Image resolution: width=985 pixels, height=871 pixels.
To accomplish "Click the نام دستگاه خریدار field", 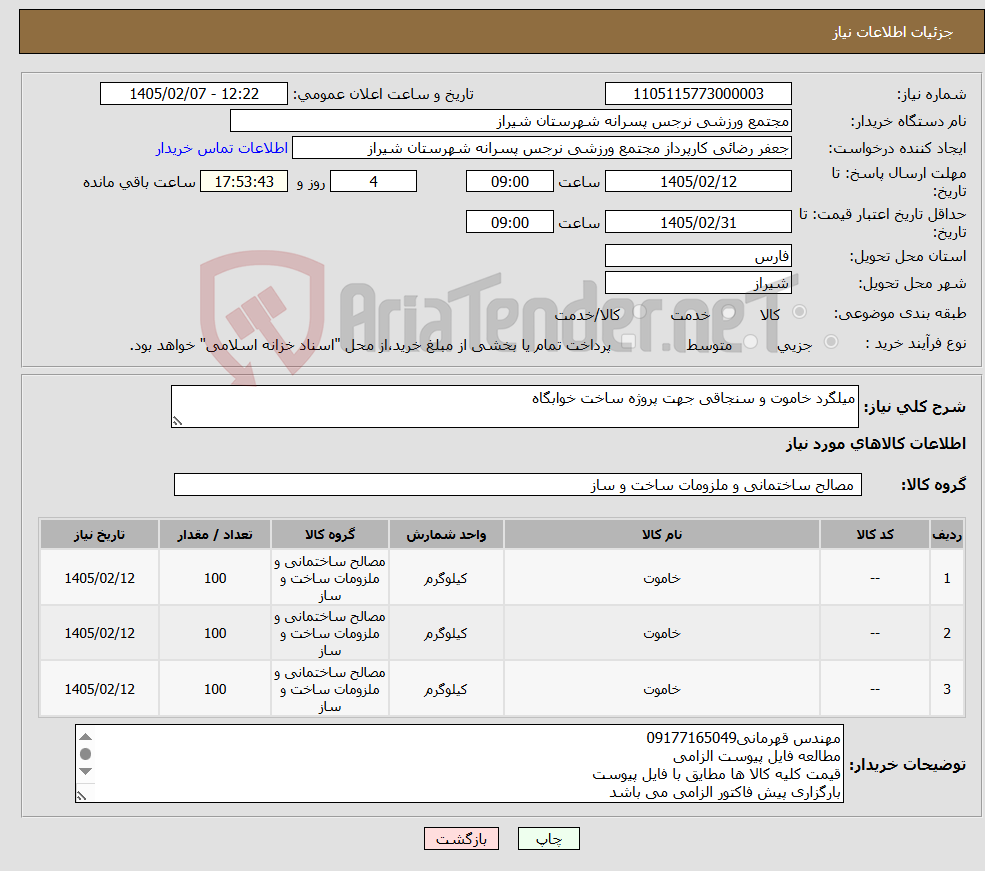I will pyautogui.click(x=511, y=121).
